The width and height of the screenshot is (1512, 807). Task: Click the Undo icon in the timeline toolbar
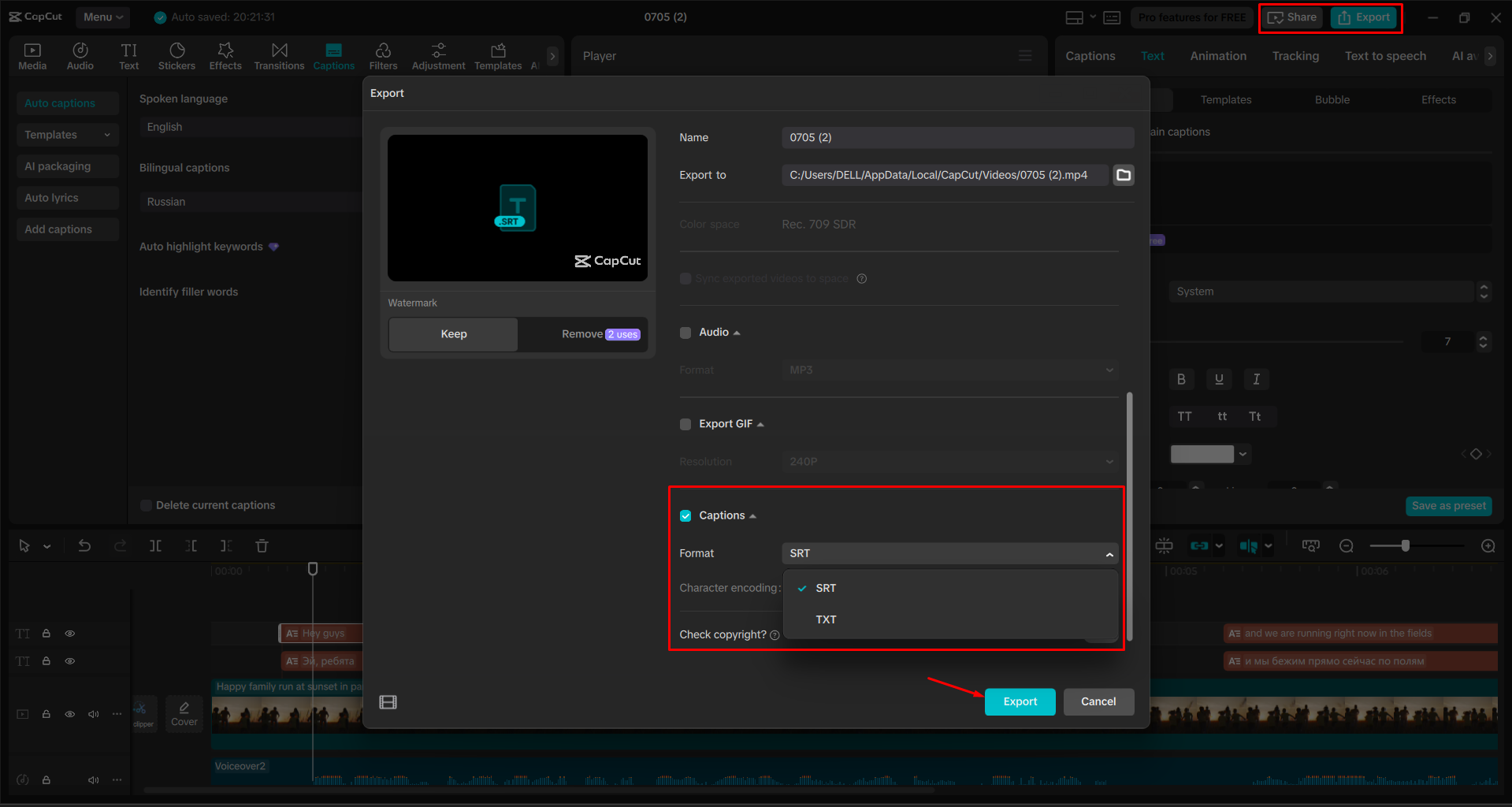click(84, 545)
